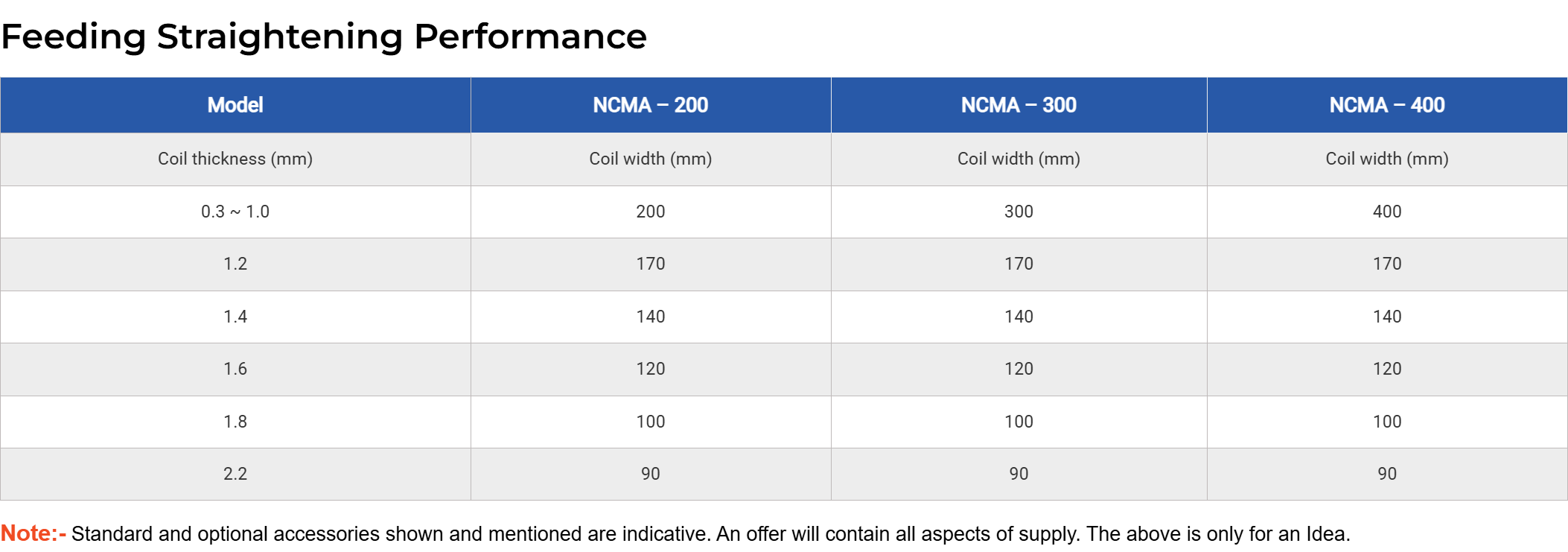The image size is (1568, 552).
Task: Click the 2.2 coil thickness cell
Action: 235,474
